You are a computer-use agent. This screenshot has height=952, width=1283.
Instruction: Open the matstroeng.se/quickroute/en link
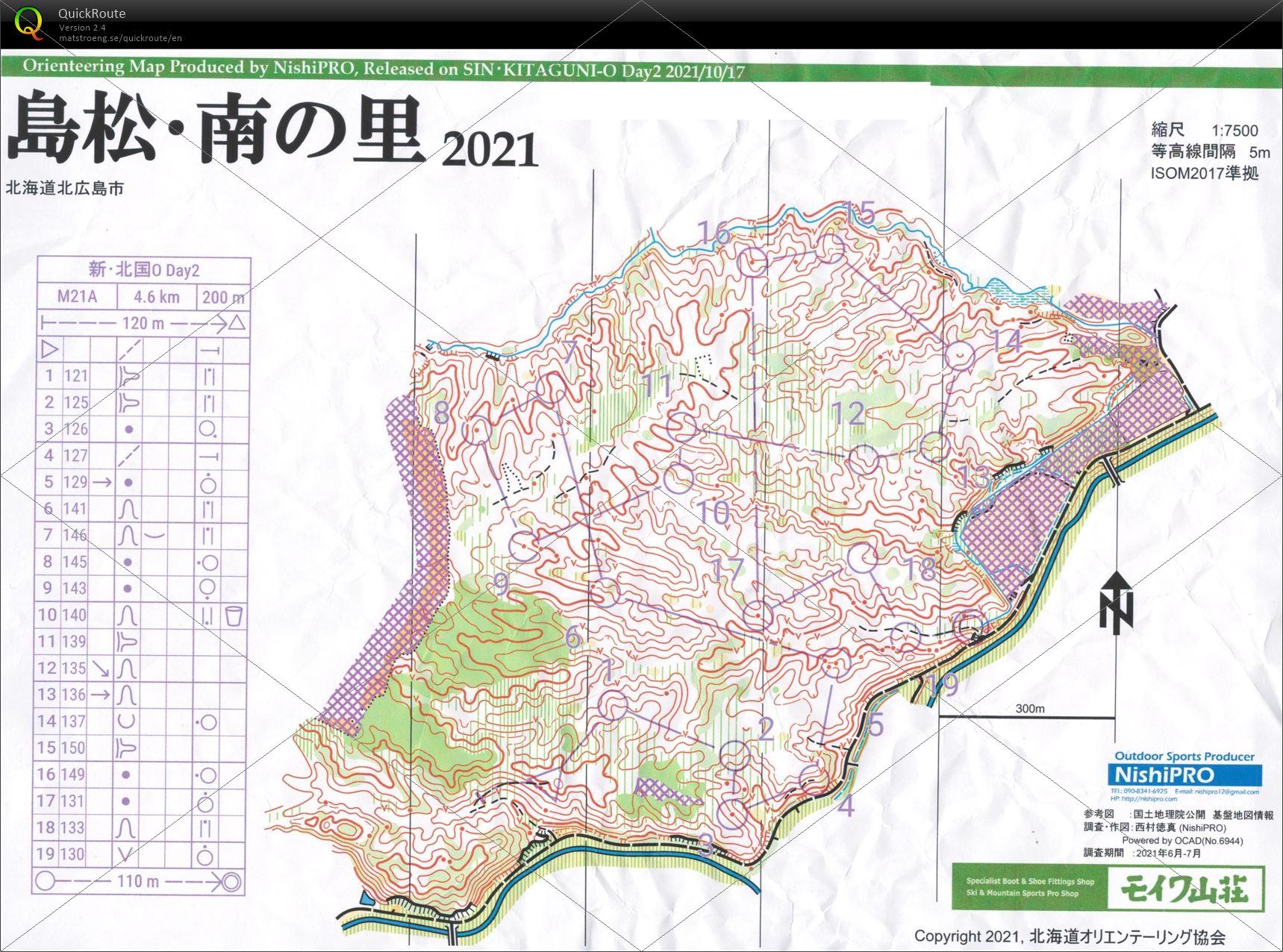[120, 38]
